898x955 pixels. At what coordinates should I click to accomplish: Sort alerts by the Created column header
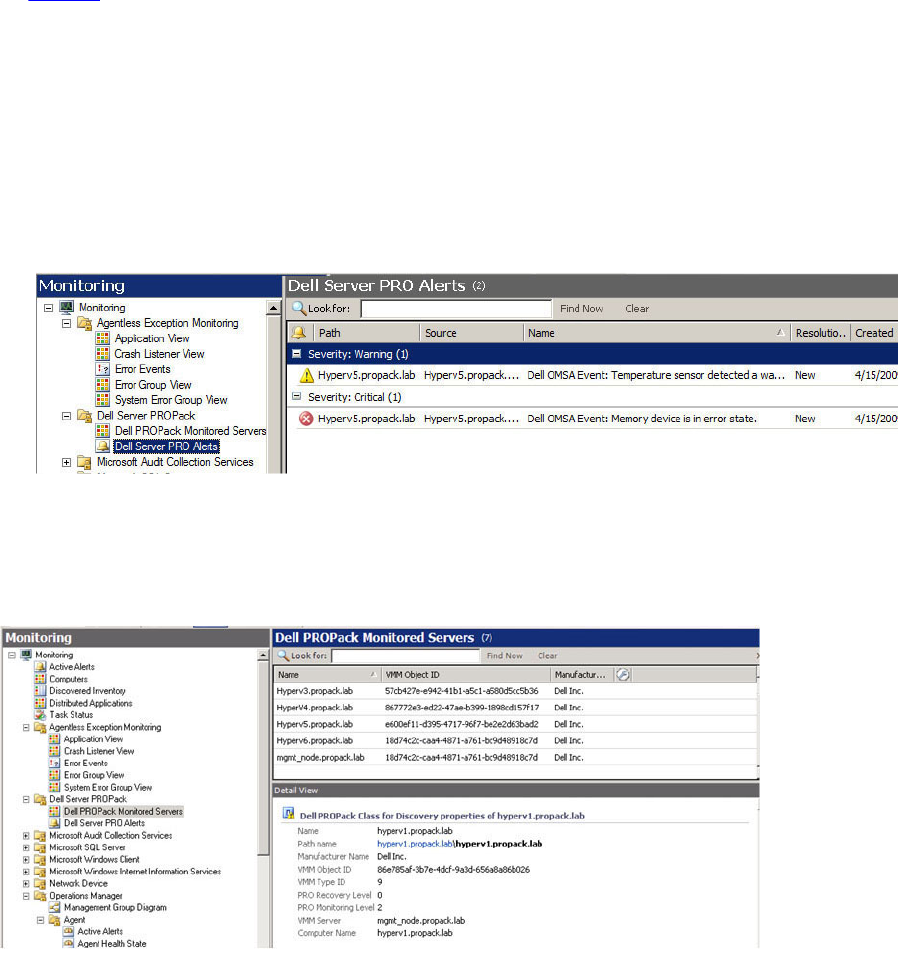[x=874, y=333]
